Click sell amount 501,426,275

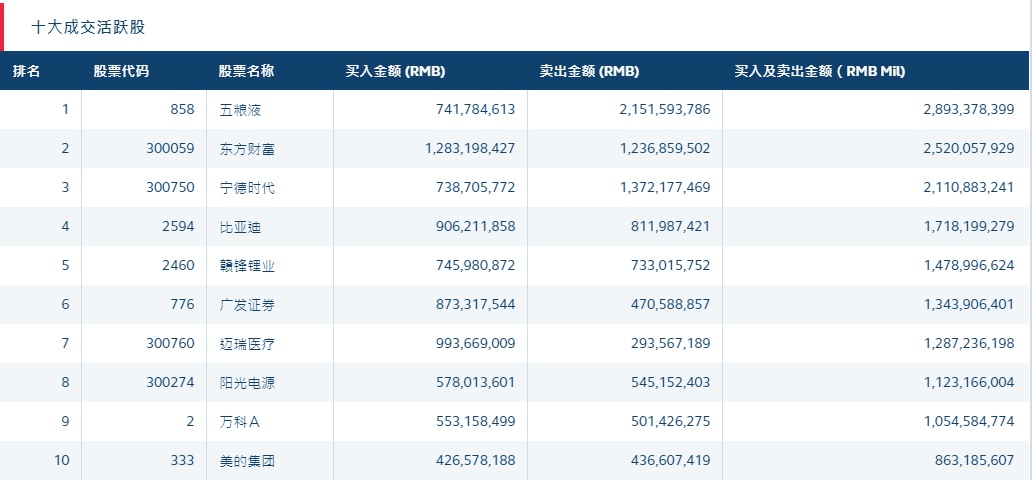[x=671, y=421]
